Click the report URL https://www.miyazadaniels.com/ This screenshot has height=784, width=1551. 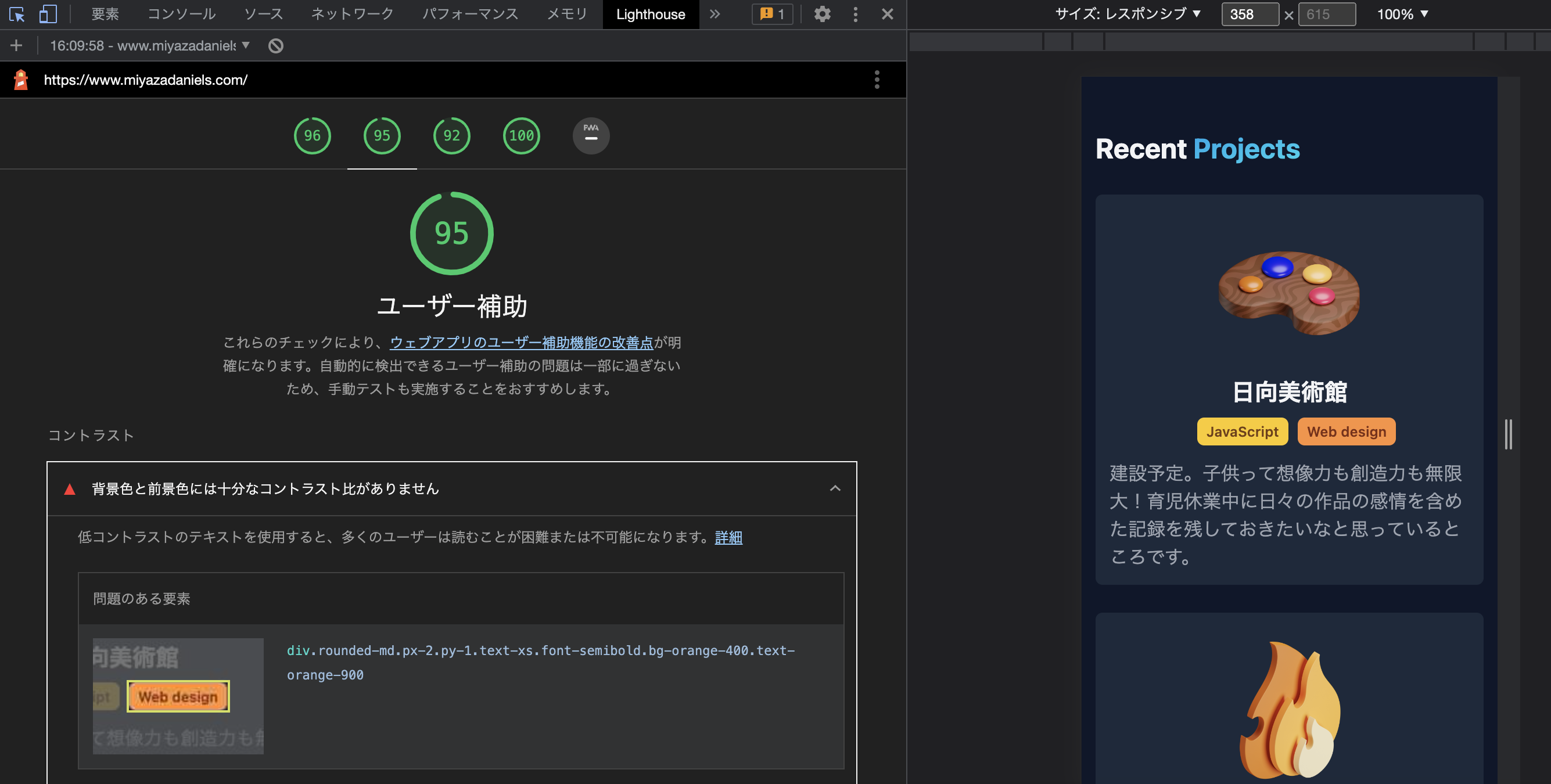[146, 80]
